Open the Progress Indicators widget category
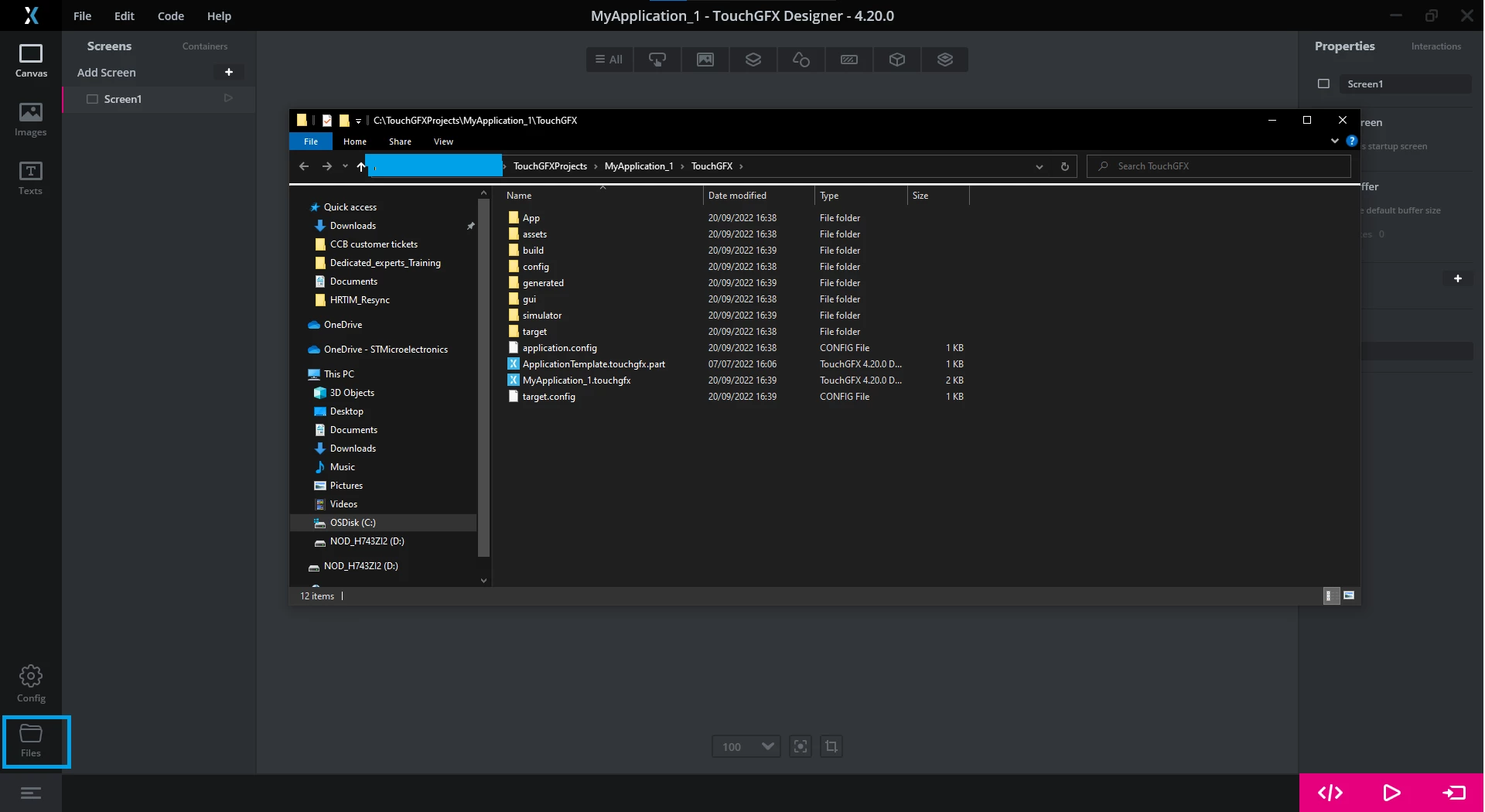Image resolution: width=1485 pixels, height=812 pixels. pyautogui.click(x=849, y=60)
